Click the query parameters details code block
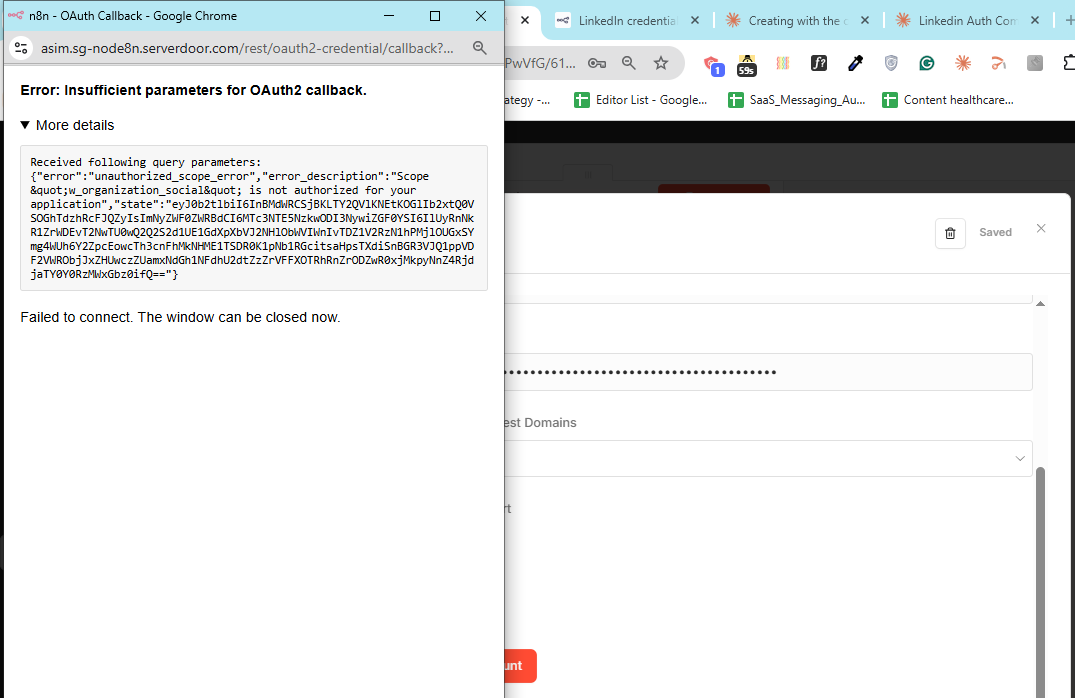Viewport: 1075px width, 698px height. [x=254, y=218]
